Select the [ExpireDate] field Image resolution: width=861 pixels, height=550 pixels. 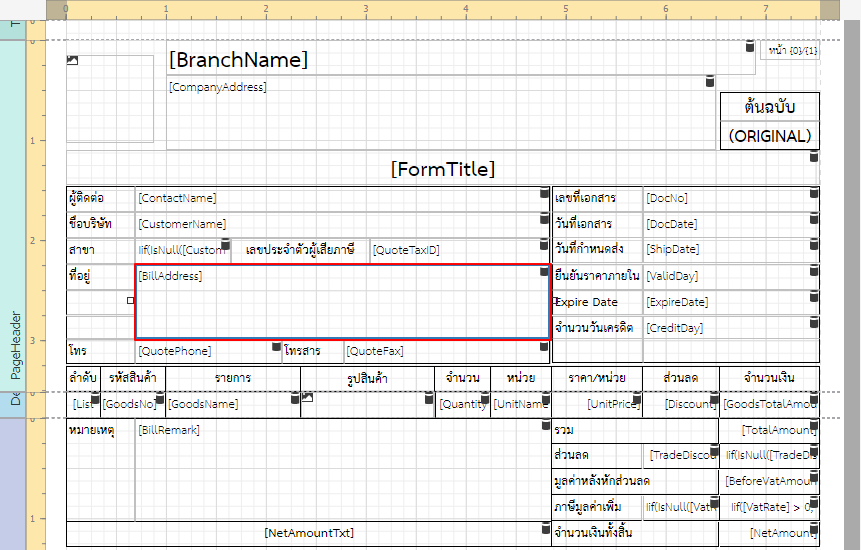pos(731,302)
